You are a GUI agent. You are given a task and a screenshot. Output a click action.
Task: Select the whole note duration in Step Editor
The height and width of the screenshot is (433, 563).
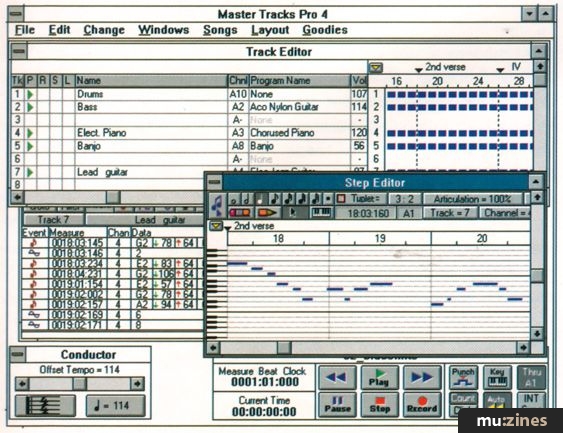coord(234,199)
